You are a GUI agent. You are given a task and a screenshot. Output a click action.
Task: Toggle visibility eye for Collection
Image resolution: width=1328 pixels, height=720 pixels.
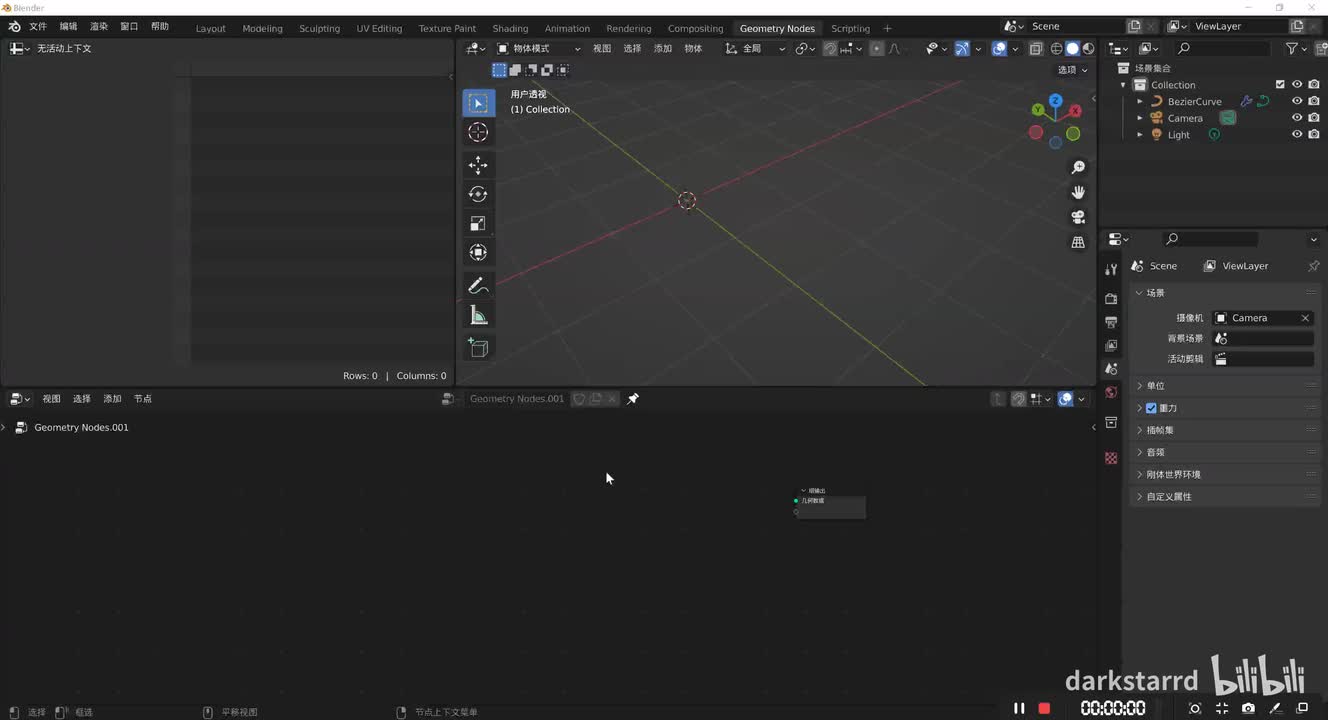(1297, 85)
